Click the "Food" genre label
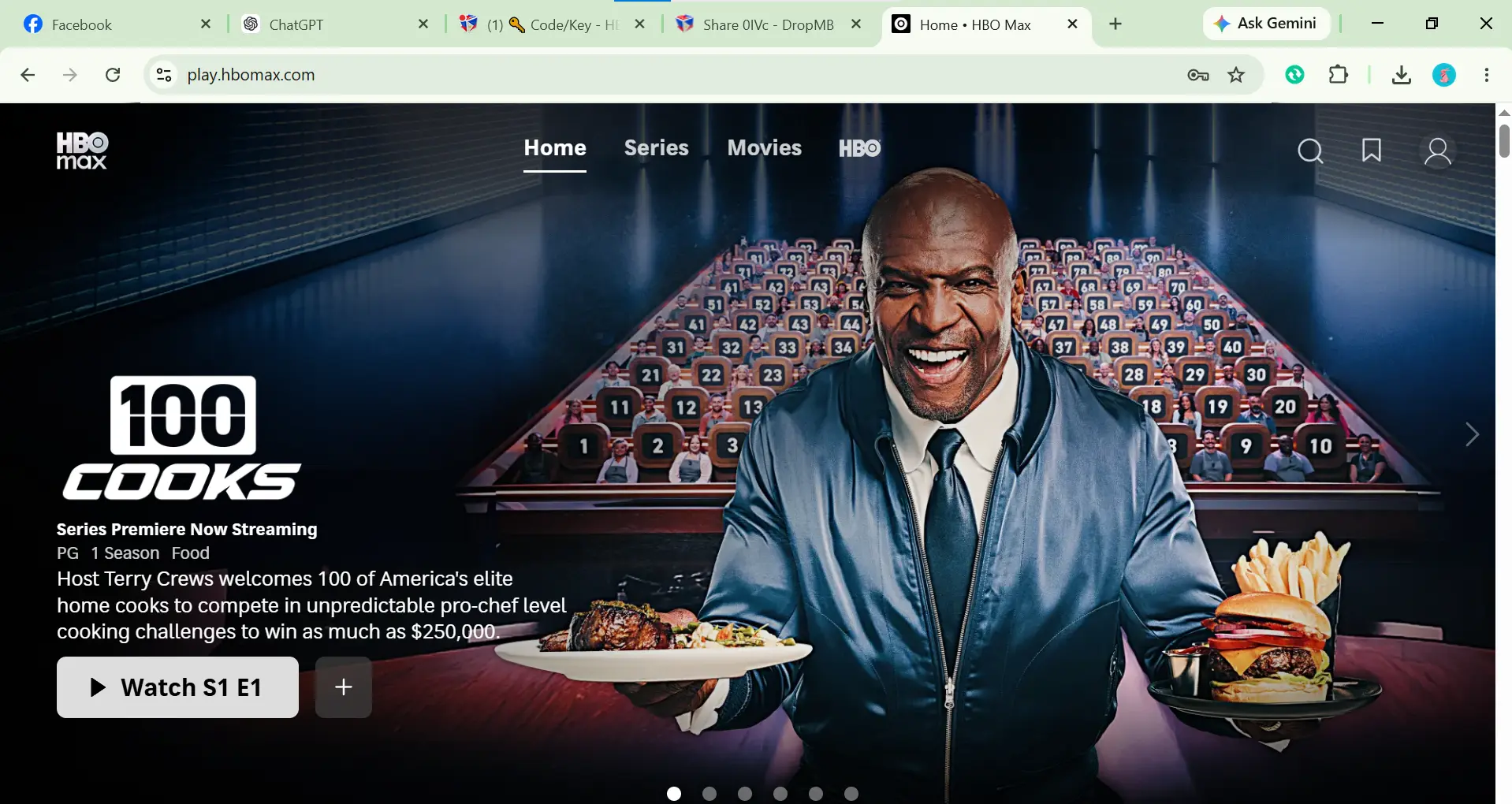Image resolution: width=1512 pixels, height=804 pixels. click(191, 553)
